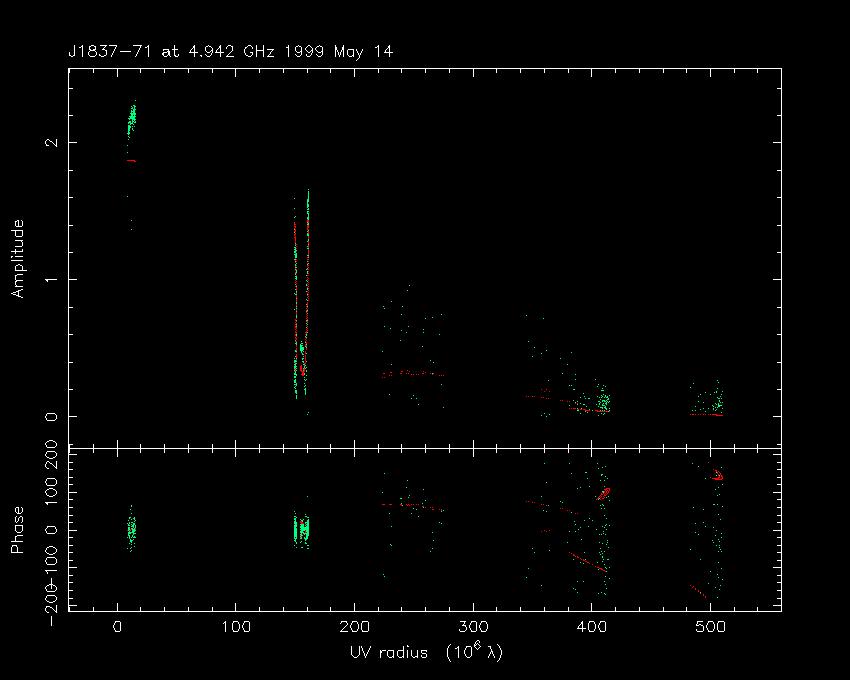Click the x-axis tick label '400'
The image size is (850, 680).
tap(591, 627)
